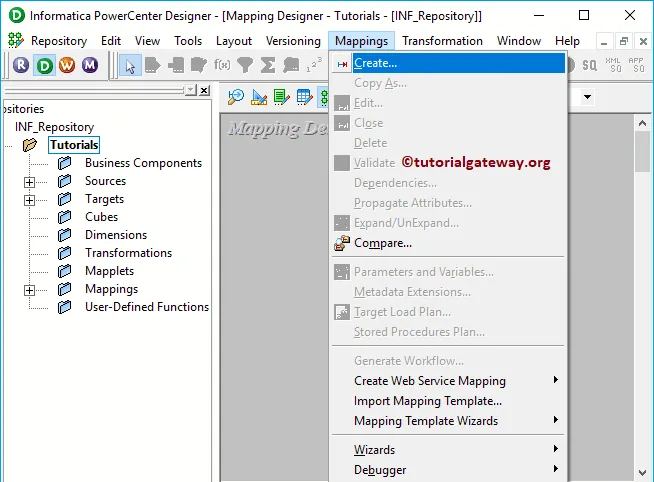Click the workspace vertical scrollbar thumb

click(x=642, y=151)
